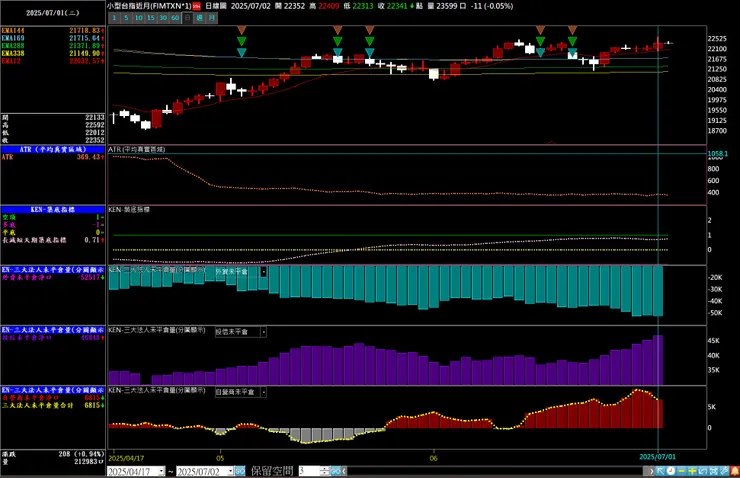Open the start date 2025/04/17 dropdown

coord(161,471)
